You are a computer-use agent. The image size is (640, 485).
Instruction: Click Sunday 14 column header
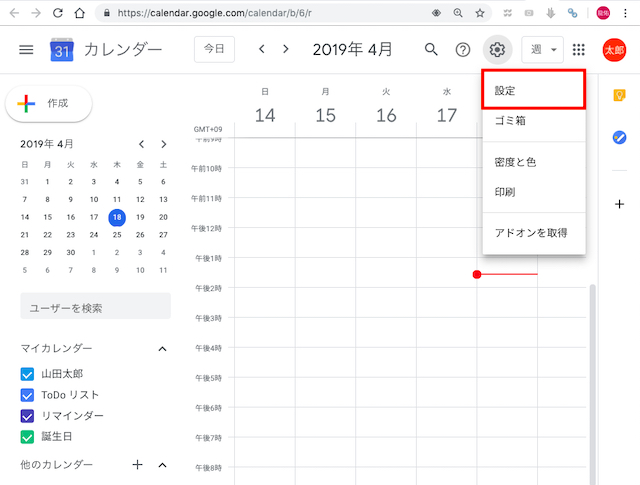[265, 107]
